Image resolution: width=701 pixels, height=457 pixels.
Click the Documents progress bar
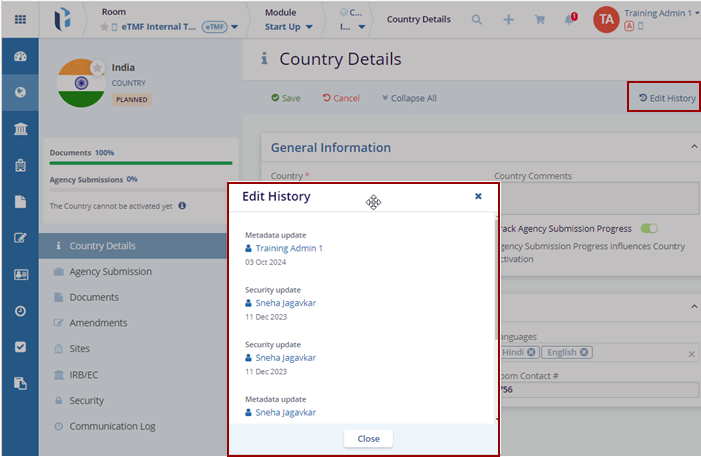(140, 162)
